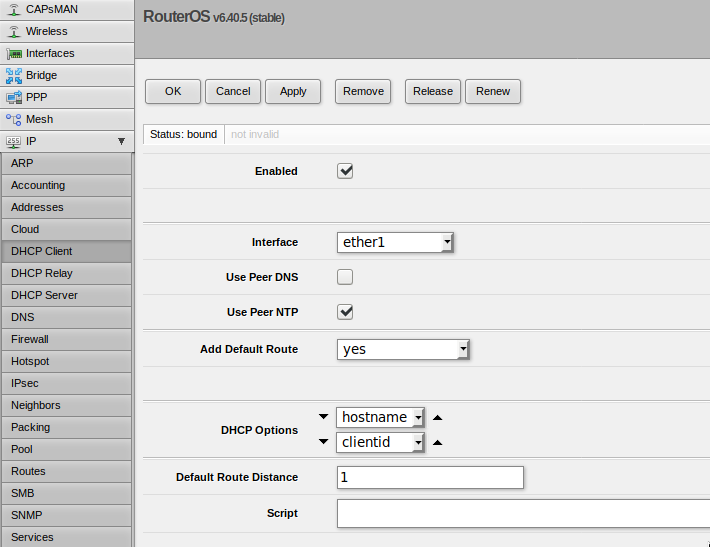
Task: Open the clientid DHCP option dropdown
Action: pos(380,442)
